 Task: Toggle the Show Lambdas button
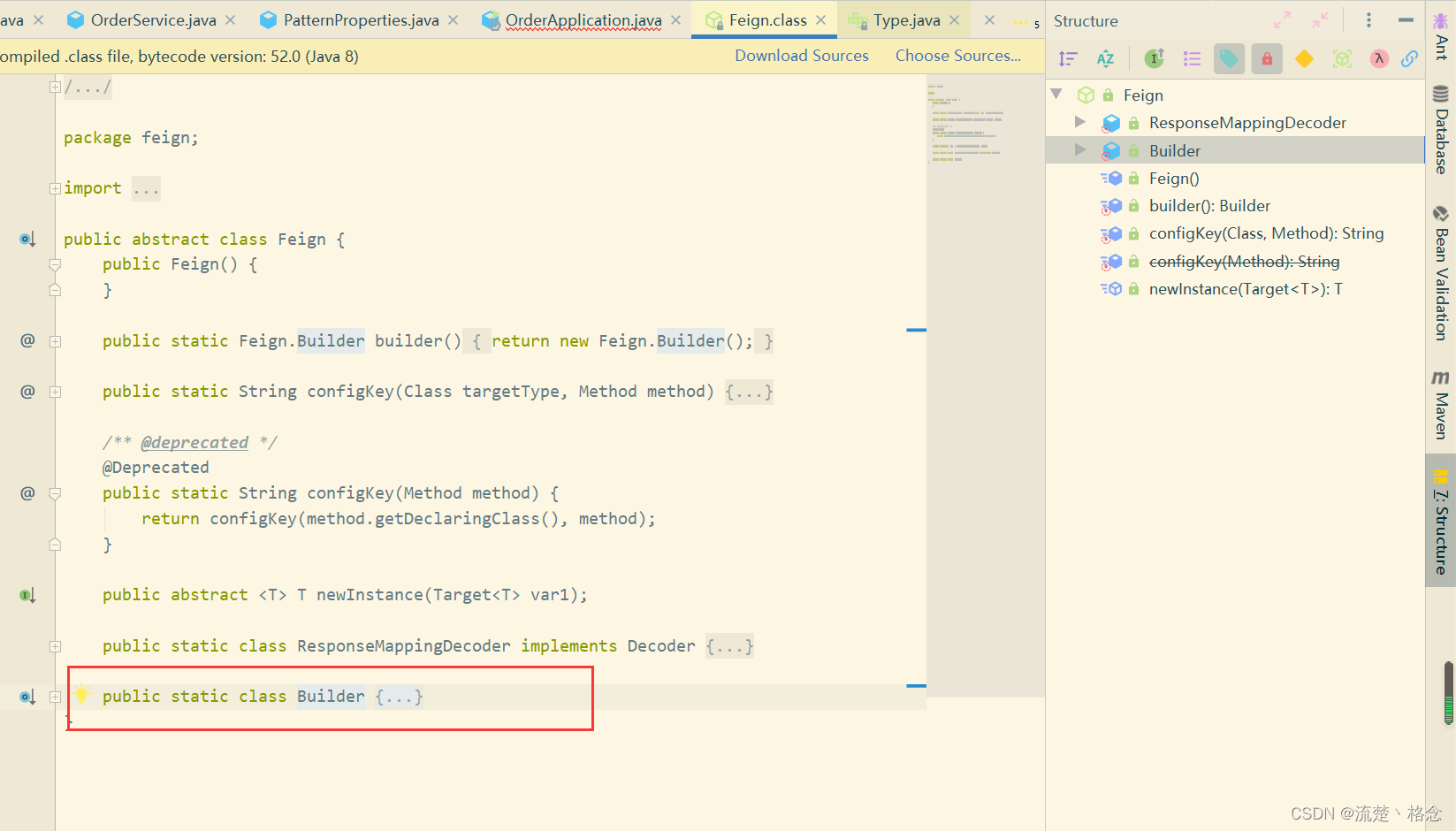(1379, 59)
